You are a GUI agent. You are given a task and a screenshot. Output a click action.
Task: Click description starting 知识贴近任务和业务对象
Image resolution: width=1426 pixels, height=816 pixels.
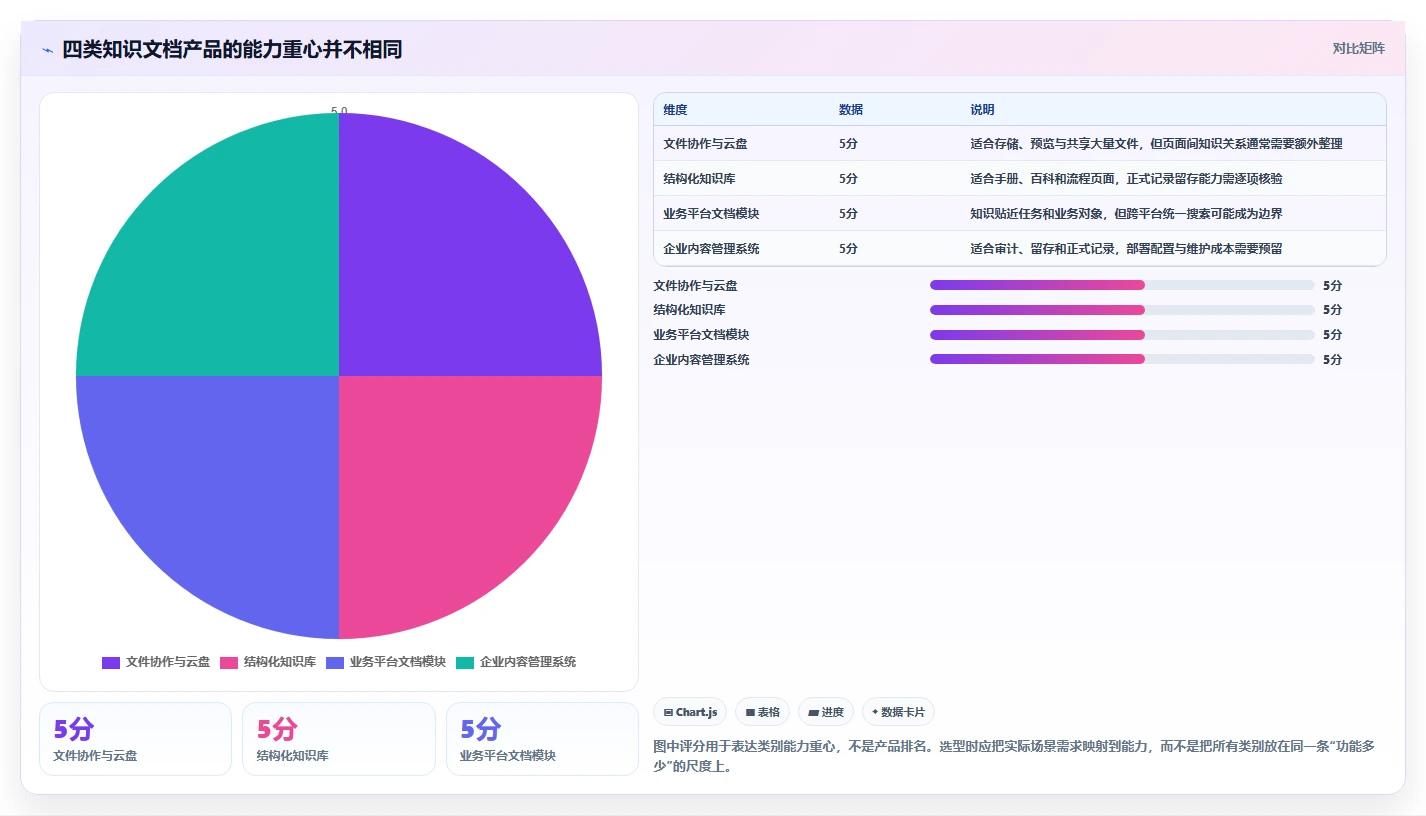[1126, 214]
